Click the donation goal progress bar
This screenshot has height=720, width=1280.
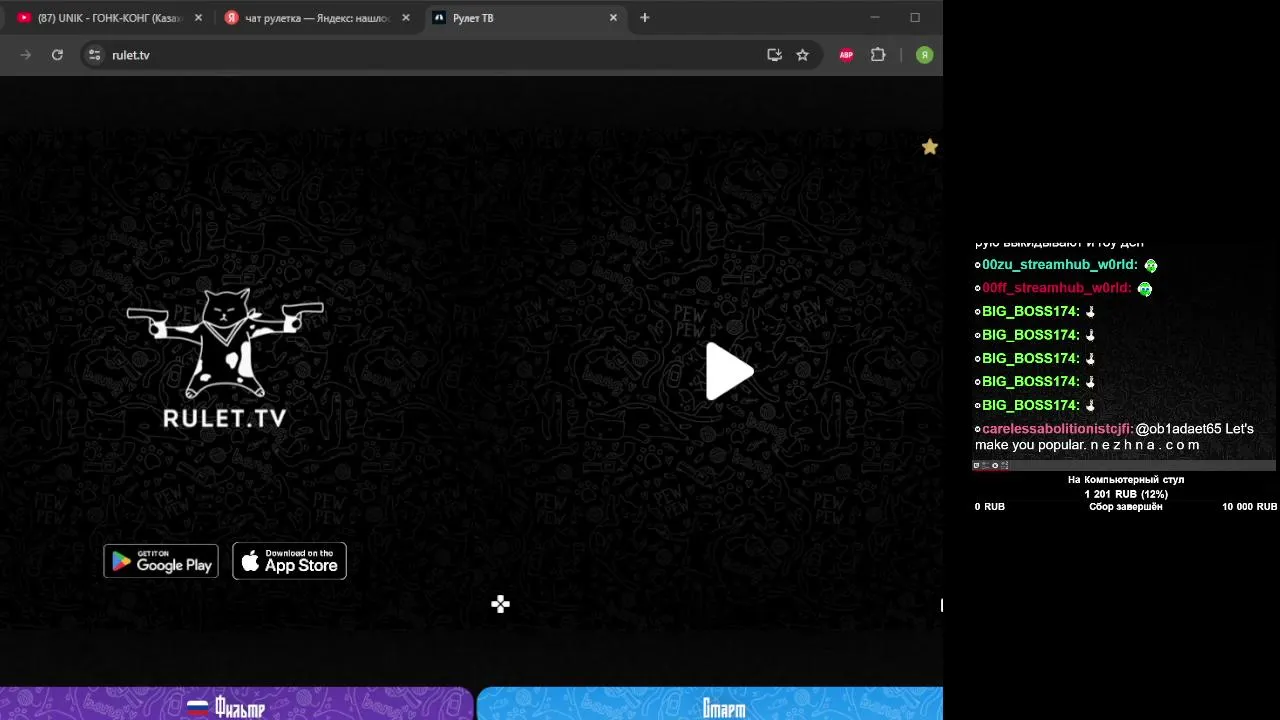click(1124, 465)
